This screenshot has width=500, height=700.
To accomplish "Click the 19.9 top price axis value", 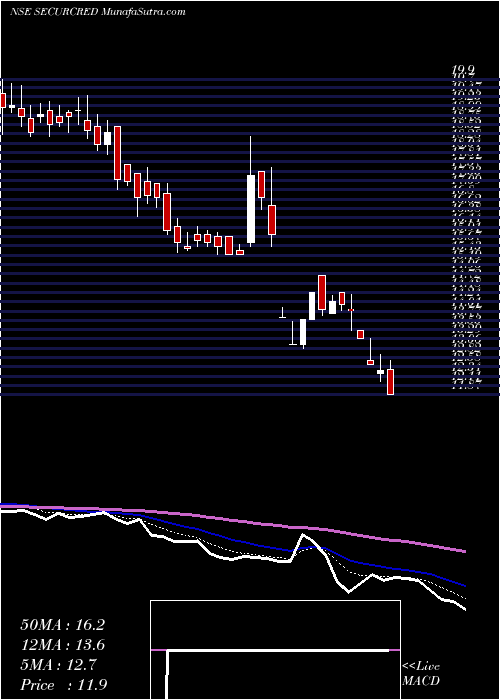I will coord(463,70).
